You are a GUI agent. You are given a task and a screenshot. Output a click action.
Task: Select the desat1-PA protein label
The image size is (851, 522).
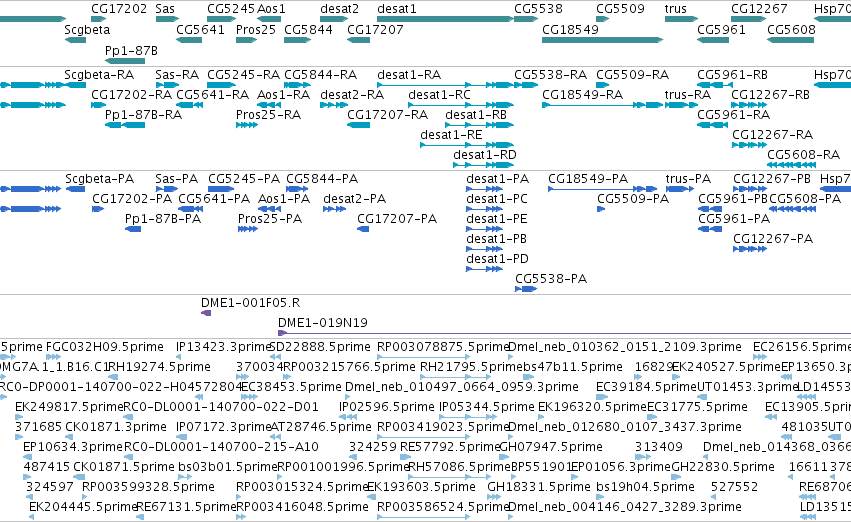(x=497, y=179)
